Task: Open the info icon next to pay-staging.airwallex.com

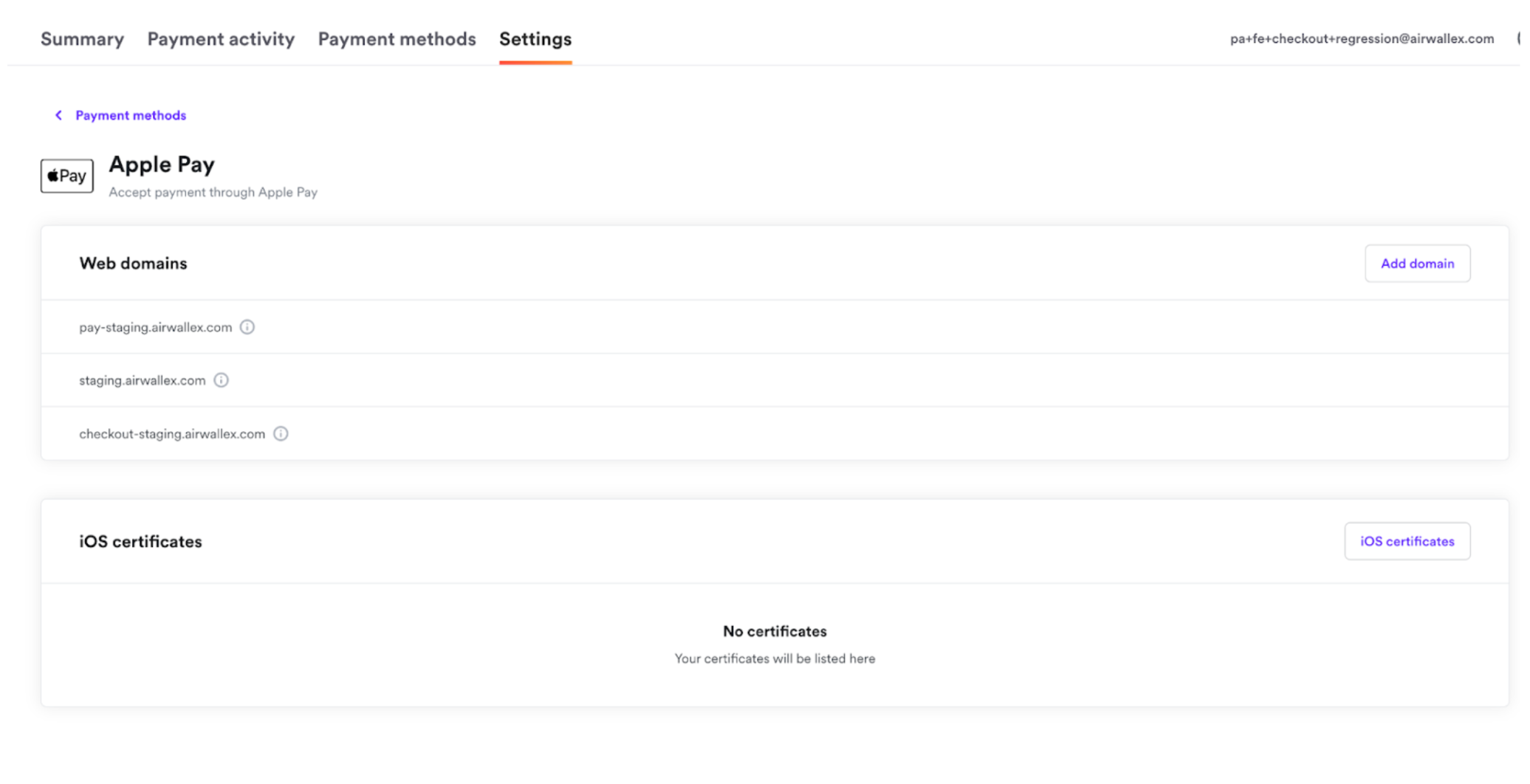Action: pyautogui.click(x=247, y=326)
